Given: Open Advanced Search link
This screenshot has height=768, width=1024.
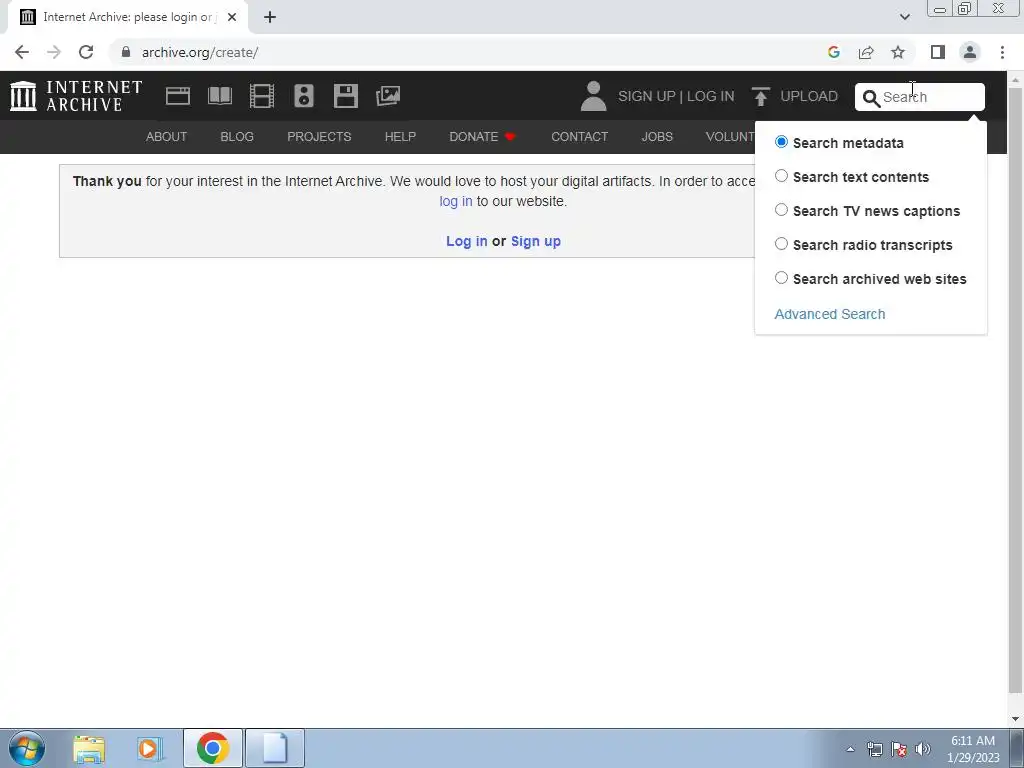Looking at the screenshot, I should [x=830, y=314].
